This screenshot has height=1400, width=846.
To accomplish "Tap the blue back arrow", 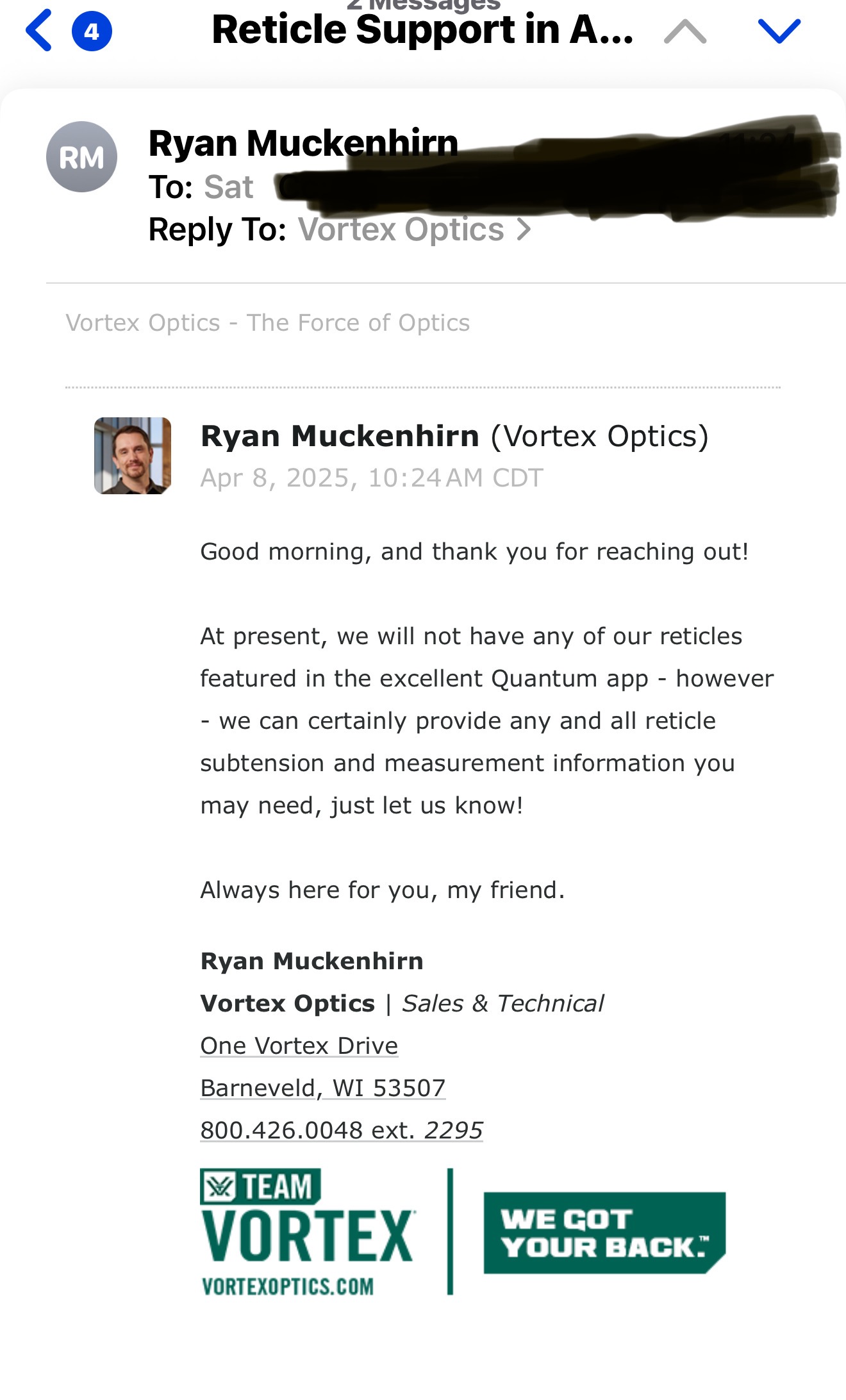I will point(38,30).
